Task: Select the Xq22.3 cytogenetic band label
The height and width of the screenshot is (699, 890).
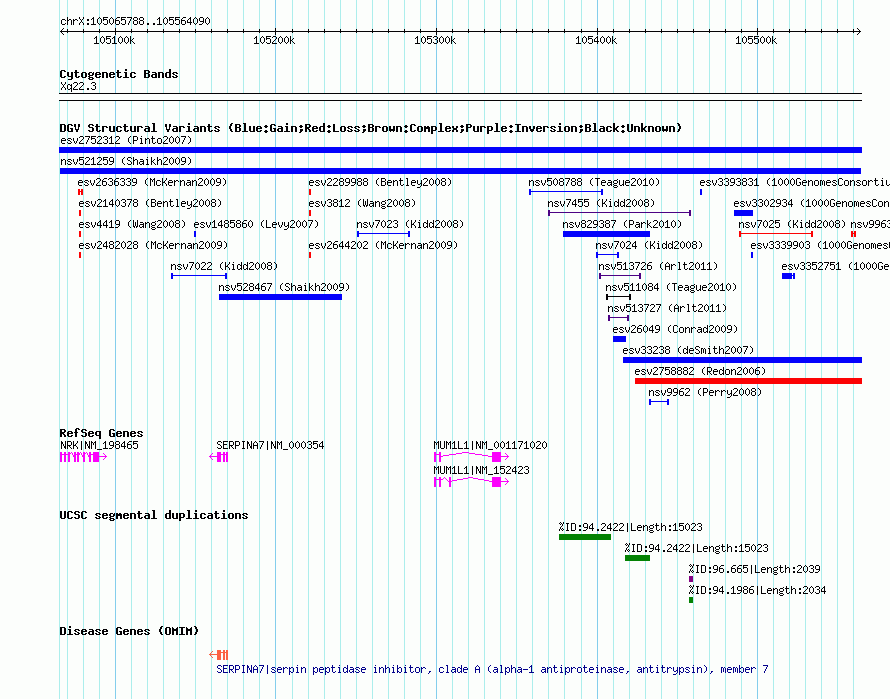Action: [78, 87]
